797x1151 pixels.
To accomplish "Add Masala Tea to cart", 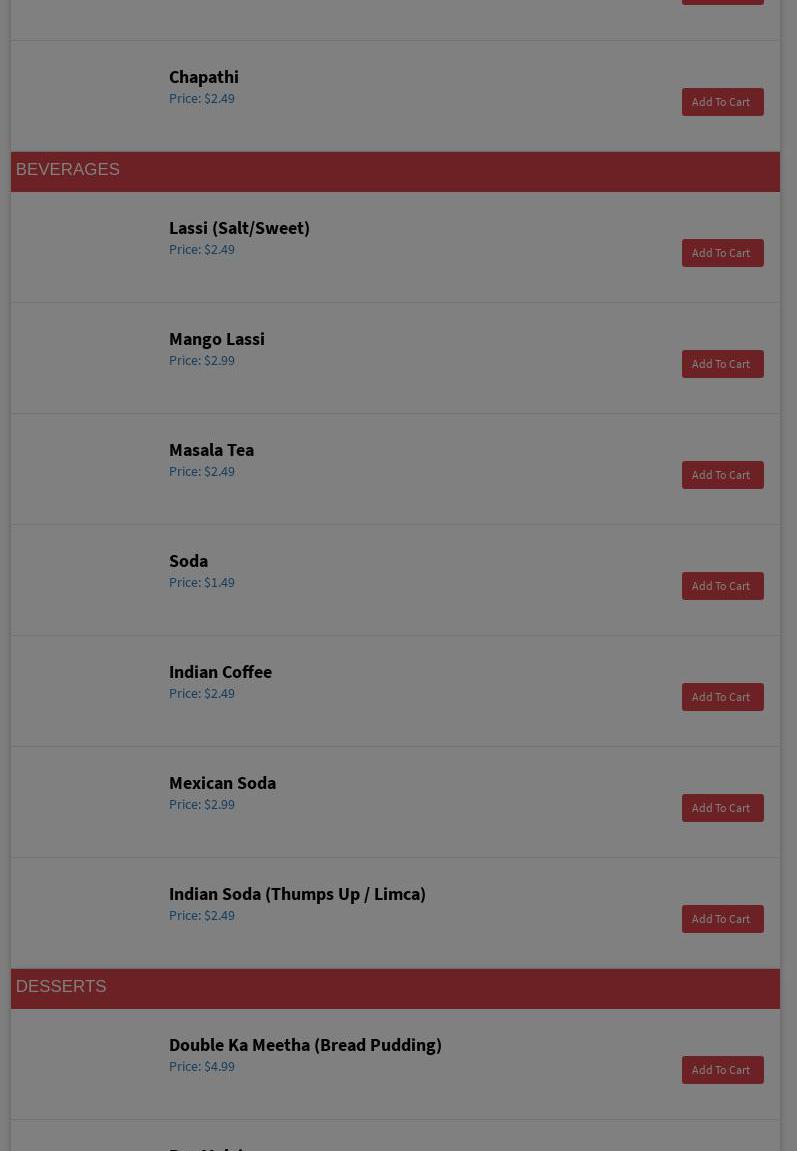I will click(722, 475).
